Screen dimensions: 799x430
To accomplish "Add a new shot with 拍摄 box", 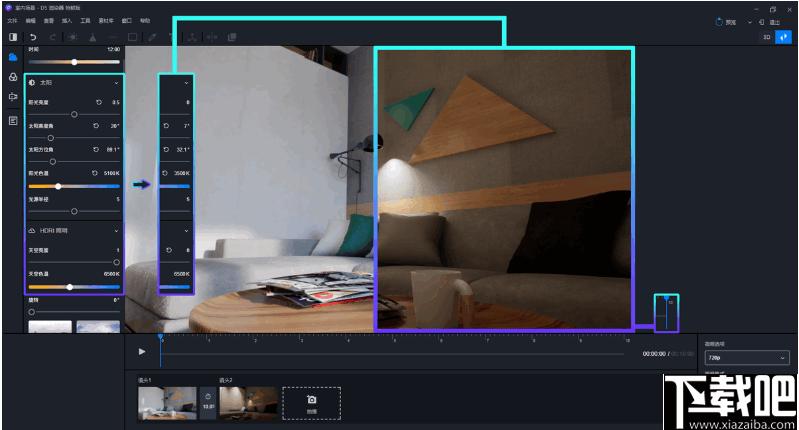I will pos(311,403).
